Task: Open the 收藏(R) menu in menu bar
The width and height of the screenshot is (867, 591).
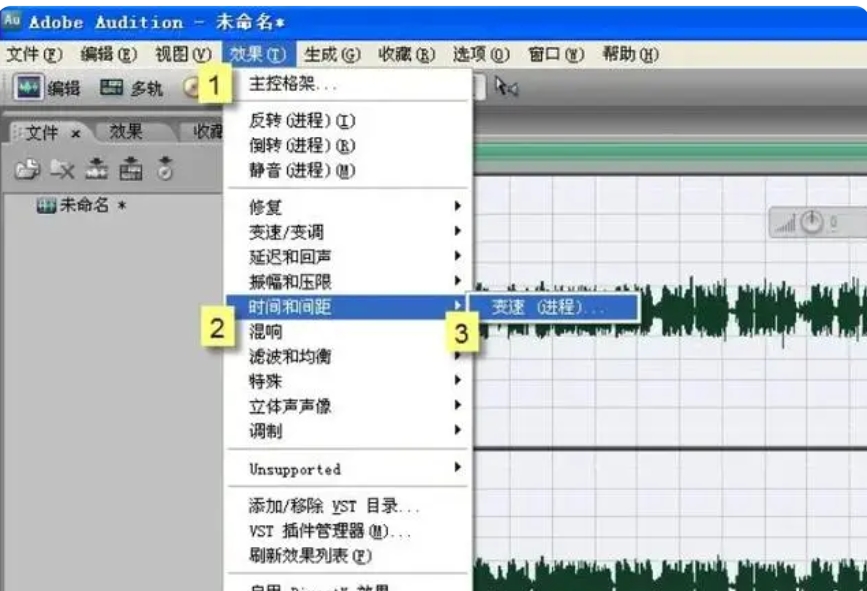Action: [407, 54]
